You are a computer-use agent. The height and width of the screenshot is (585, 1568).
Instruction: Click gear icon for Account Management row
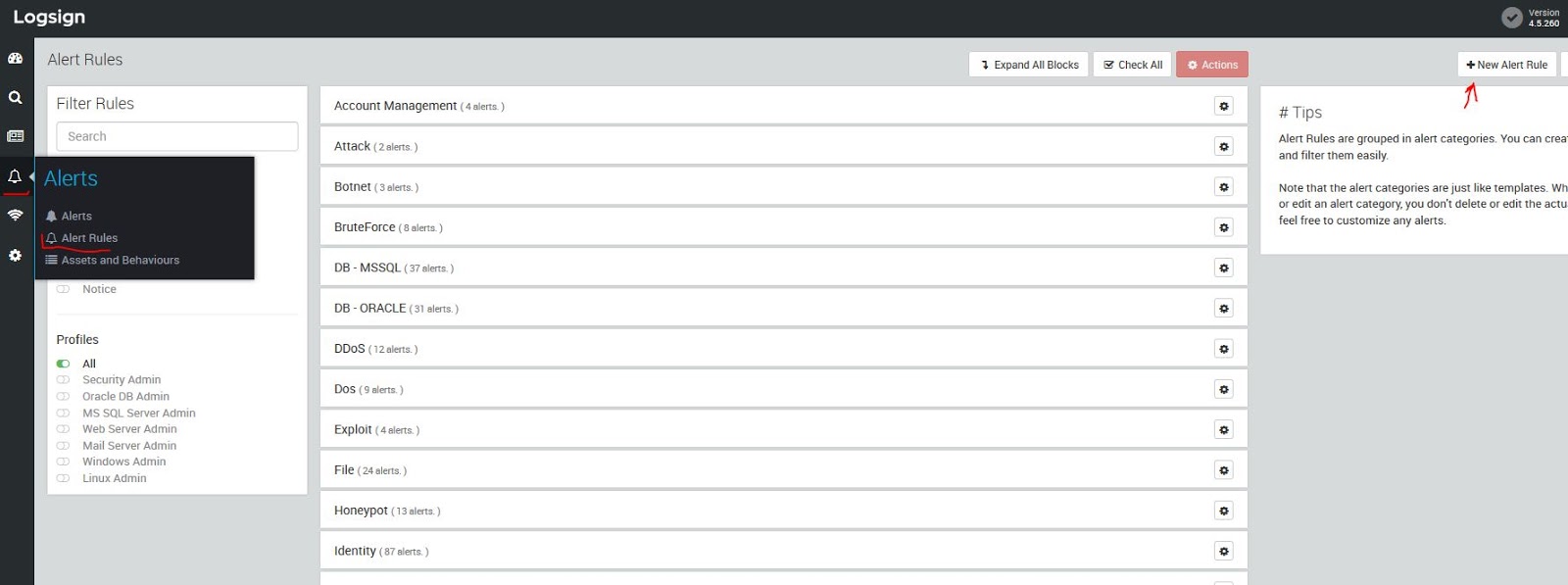(1223, 106)
